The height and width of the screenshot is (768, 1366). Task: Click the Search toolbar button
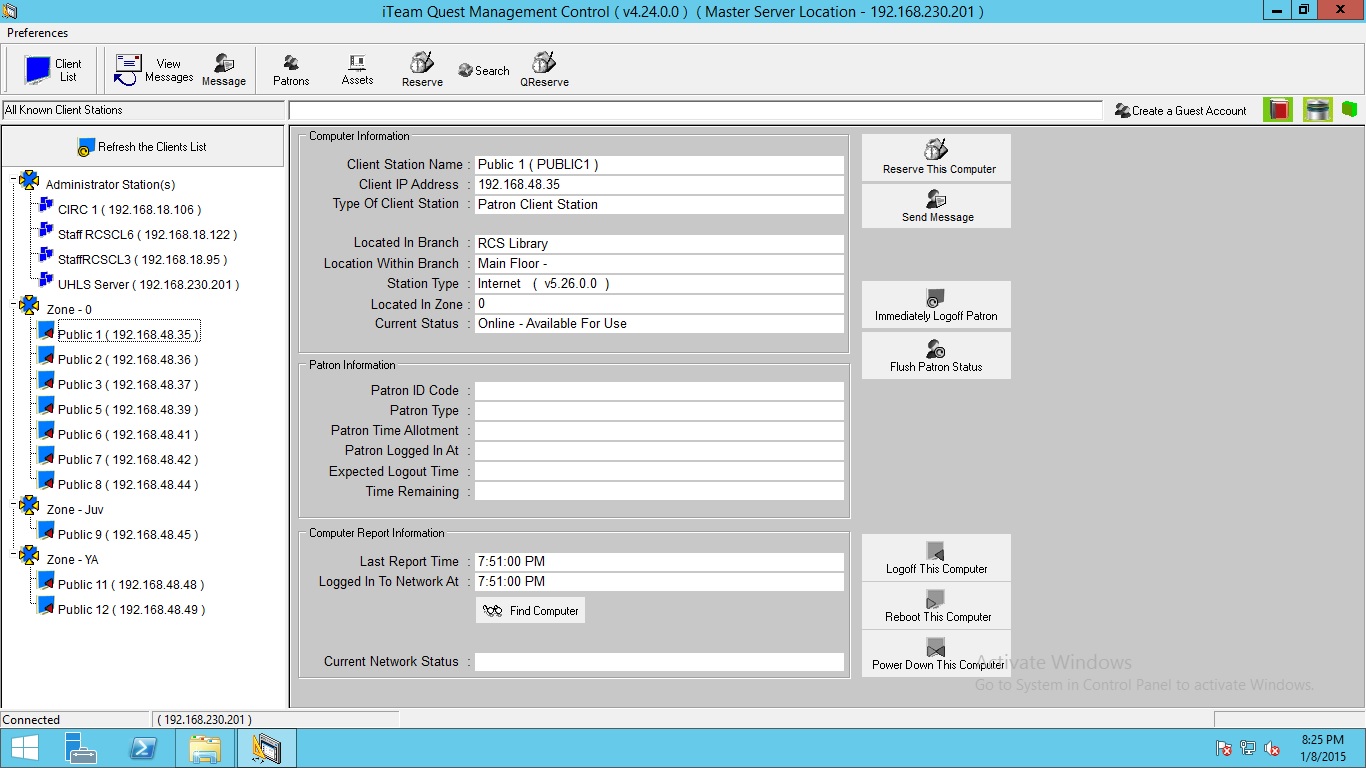[484, 71]
